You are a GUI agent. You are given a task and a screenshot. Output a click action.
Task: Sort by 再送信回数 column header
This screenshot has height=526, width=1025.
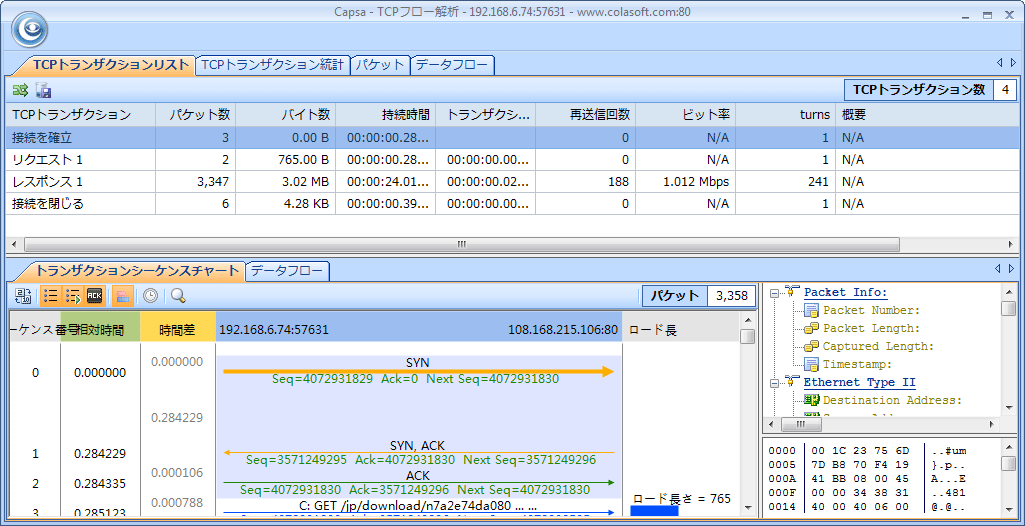585,115
